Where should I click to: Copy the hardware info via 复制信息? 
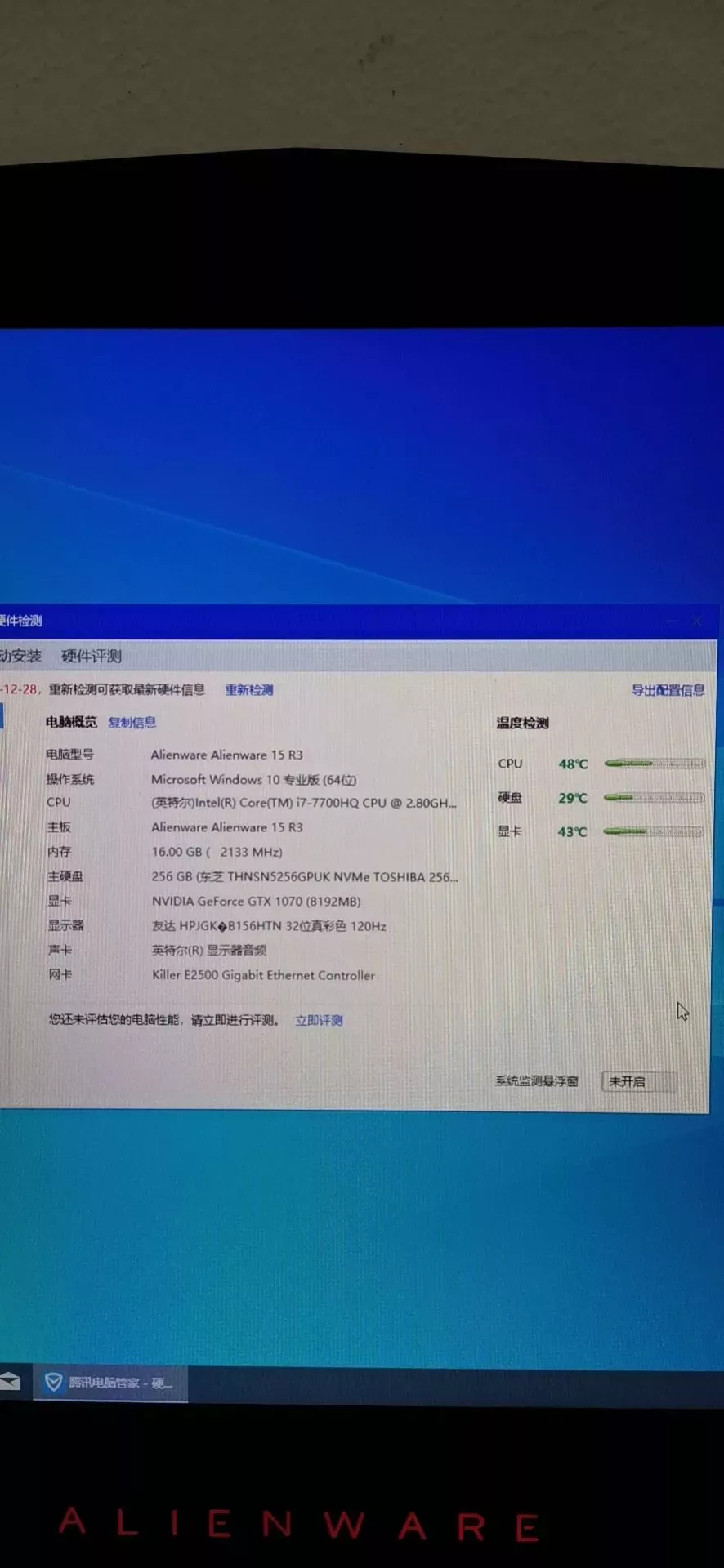pos(132,722)
